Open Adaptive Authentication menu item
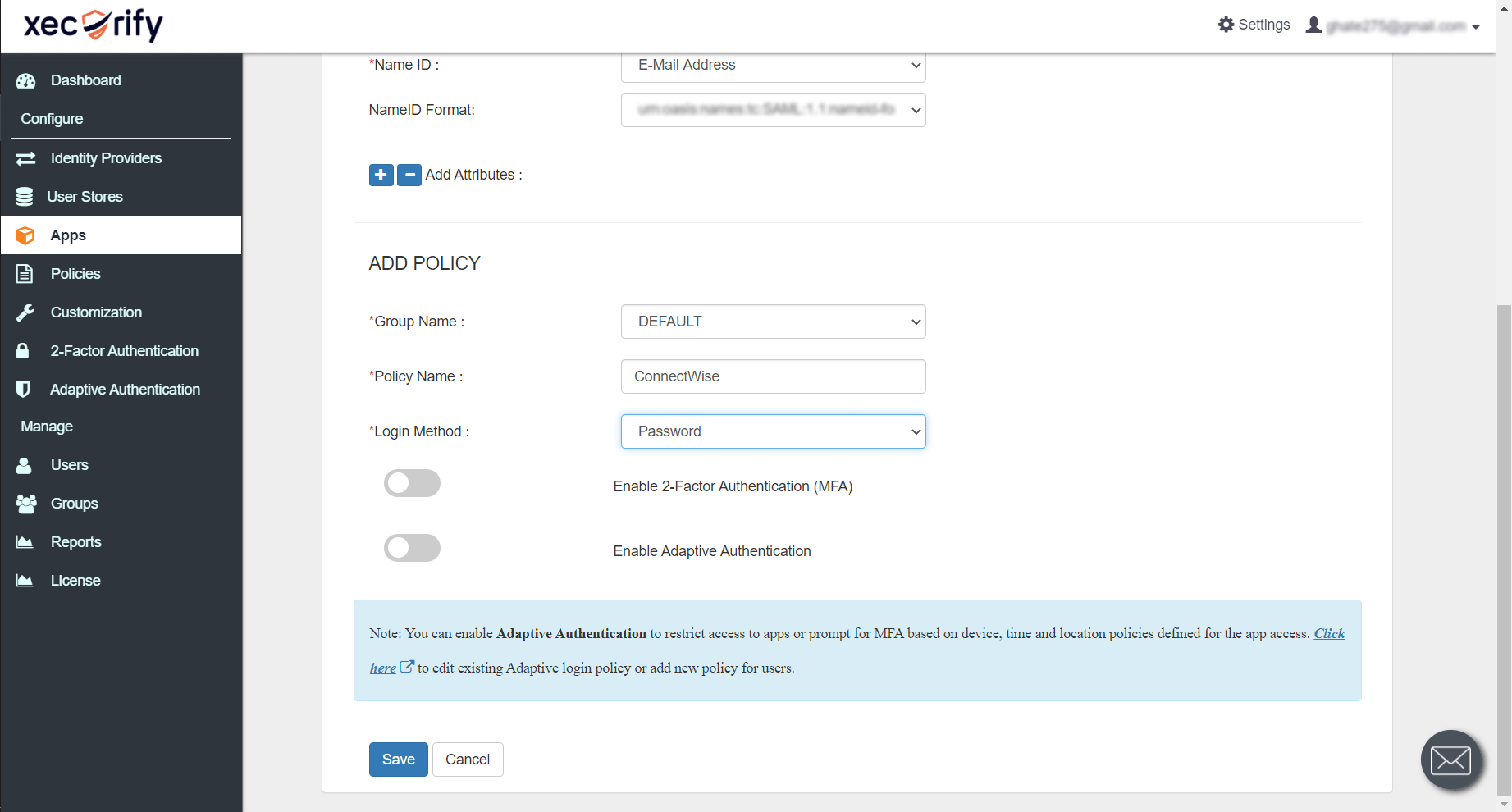This screenshot has height=812, width=1512. [121, 390]
